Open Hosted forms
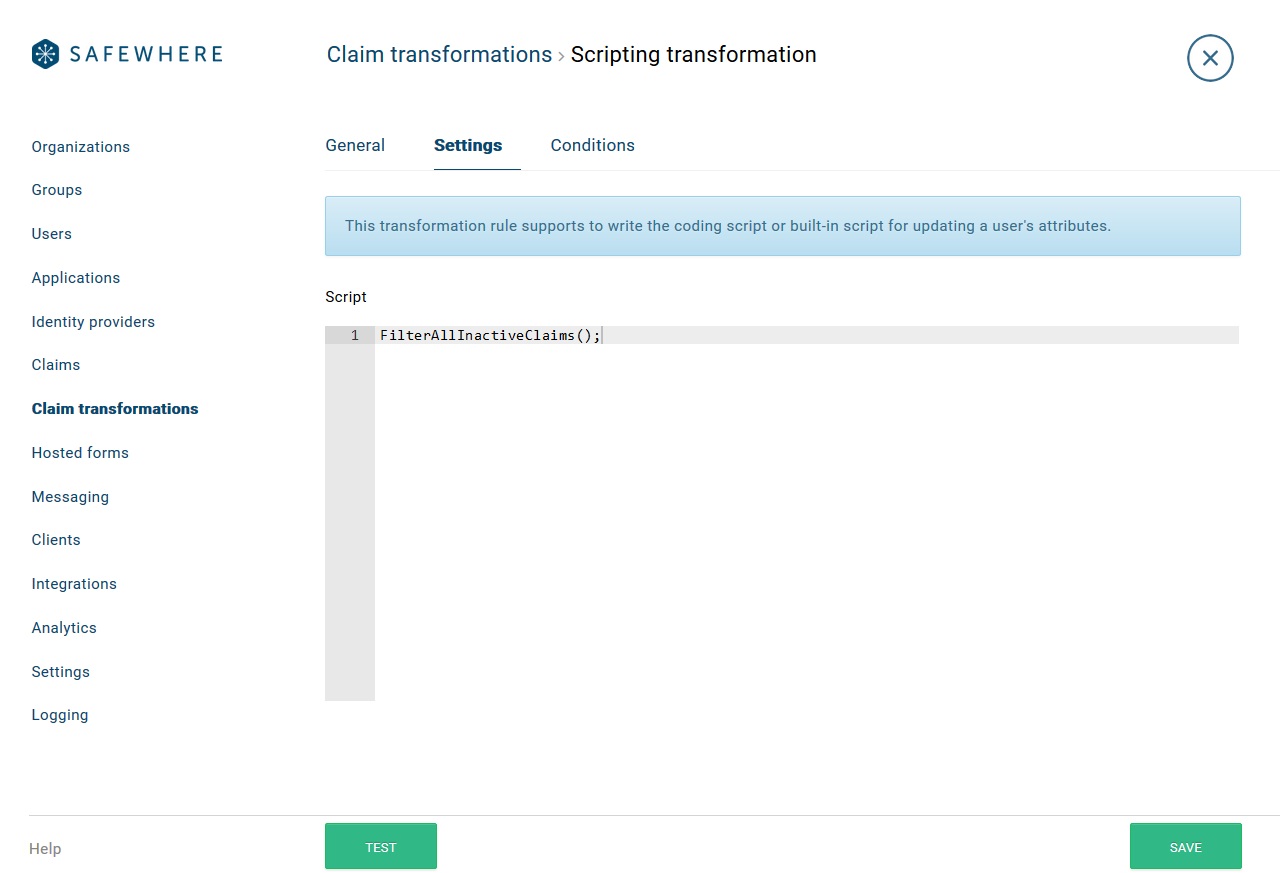Viewport: 1280px width, 873px height. (x=80, y=453)
